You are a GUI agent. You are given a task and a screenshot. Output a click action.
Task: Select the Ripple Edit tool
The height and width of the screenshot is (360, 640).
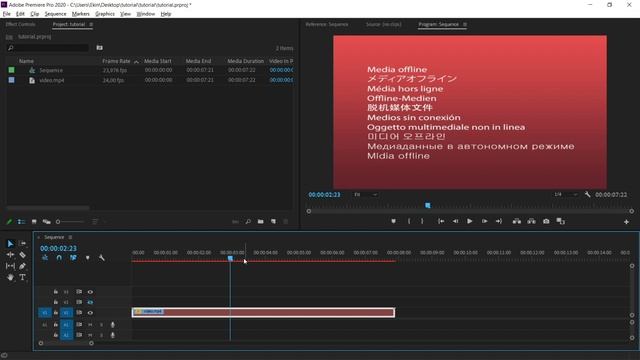10,255
